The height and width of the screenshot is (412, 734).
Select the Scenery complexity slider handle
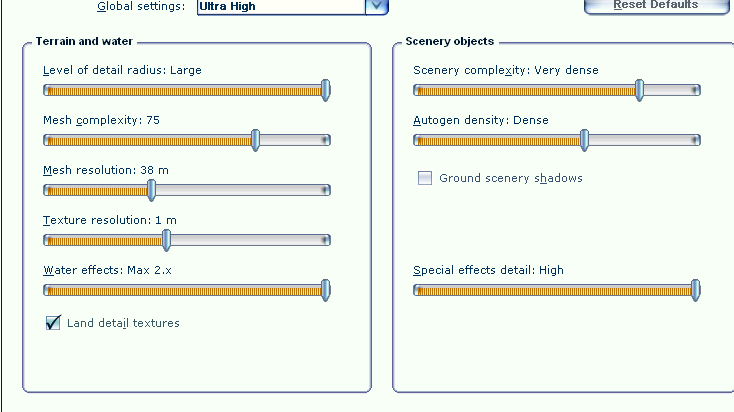[640, 90]
